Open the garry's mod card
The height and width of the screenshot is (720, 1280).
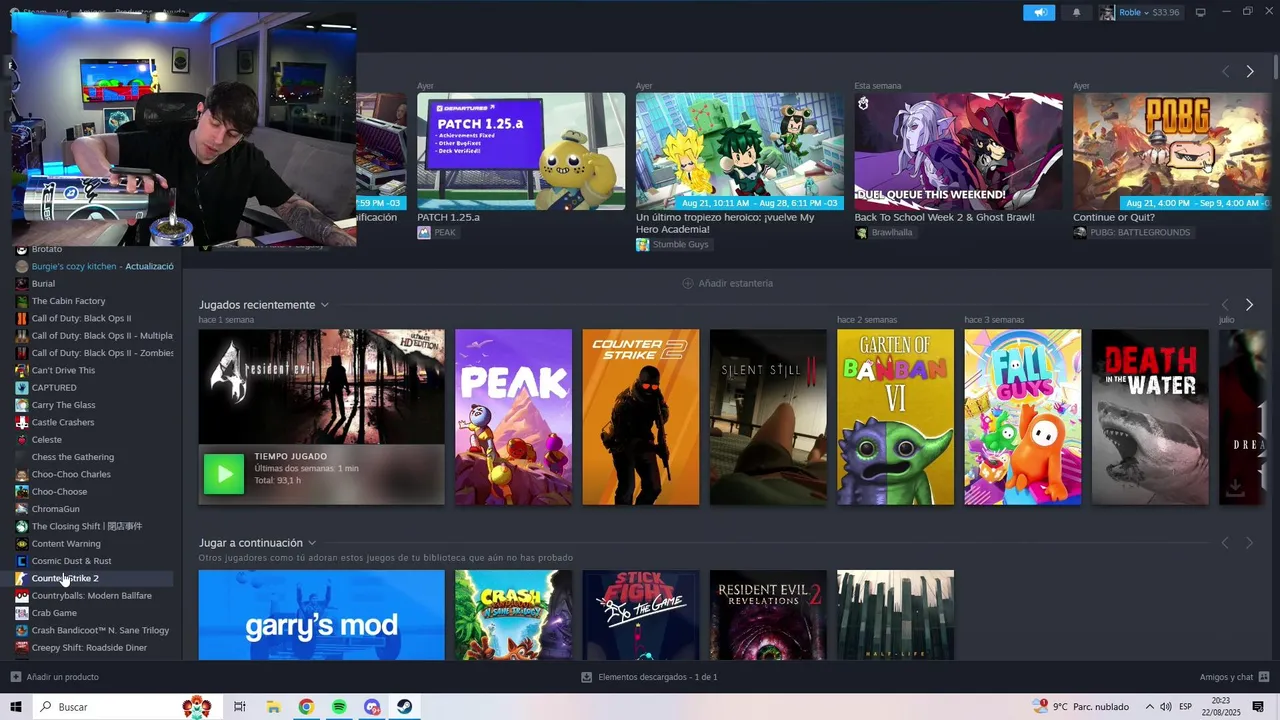click(321, 615)
